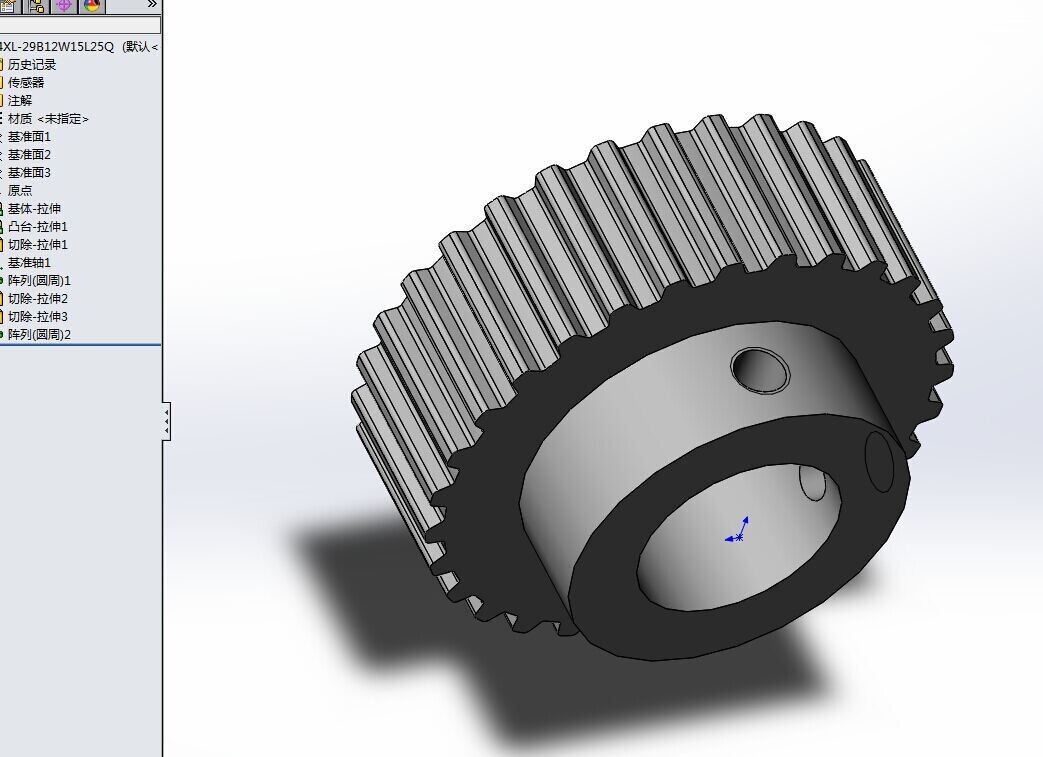Select the part root node XL-29B12W15L25Q
The height and width of the screenshot is (757, 1043).
click(78, 47)
